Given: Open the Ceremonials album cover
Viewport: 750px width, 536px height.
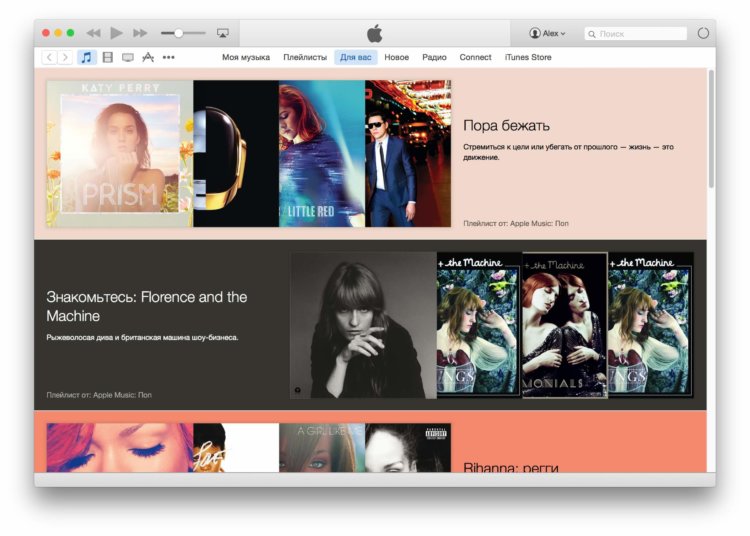Looking at the screenshot, I should pyautogui.click(x=565, y=326).
